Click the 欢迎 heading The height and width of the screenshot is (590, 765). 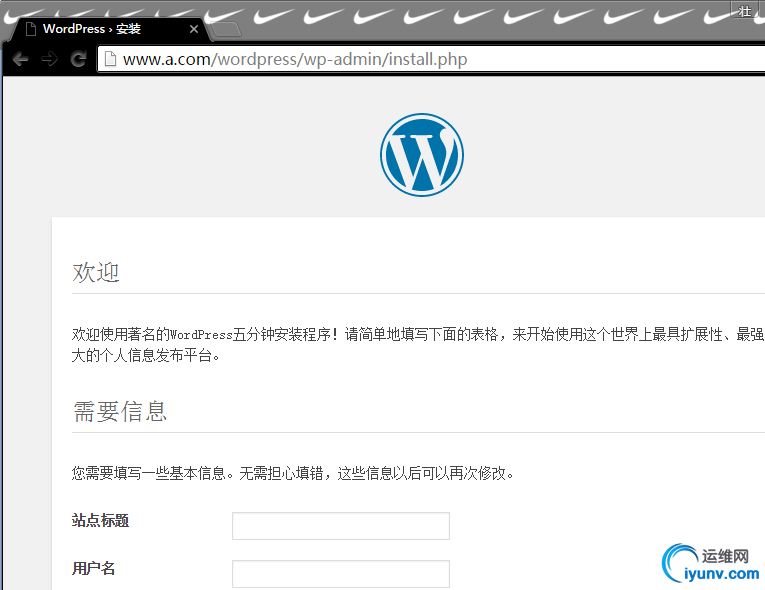tap(96, 272)
